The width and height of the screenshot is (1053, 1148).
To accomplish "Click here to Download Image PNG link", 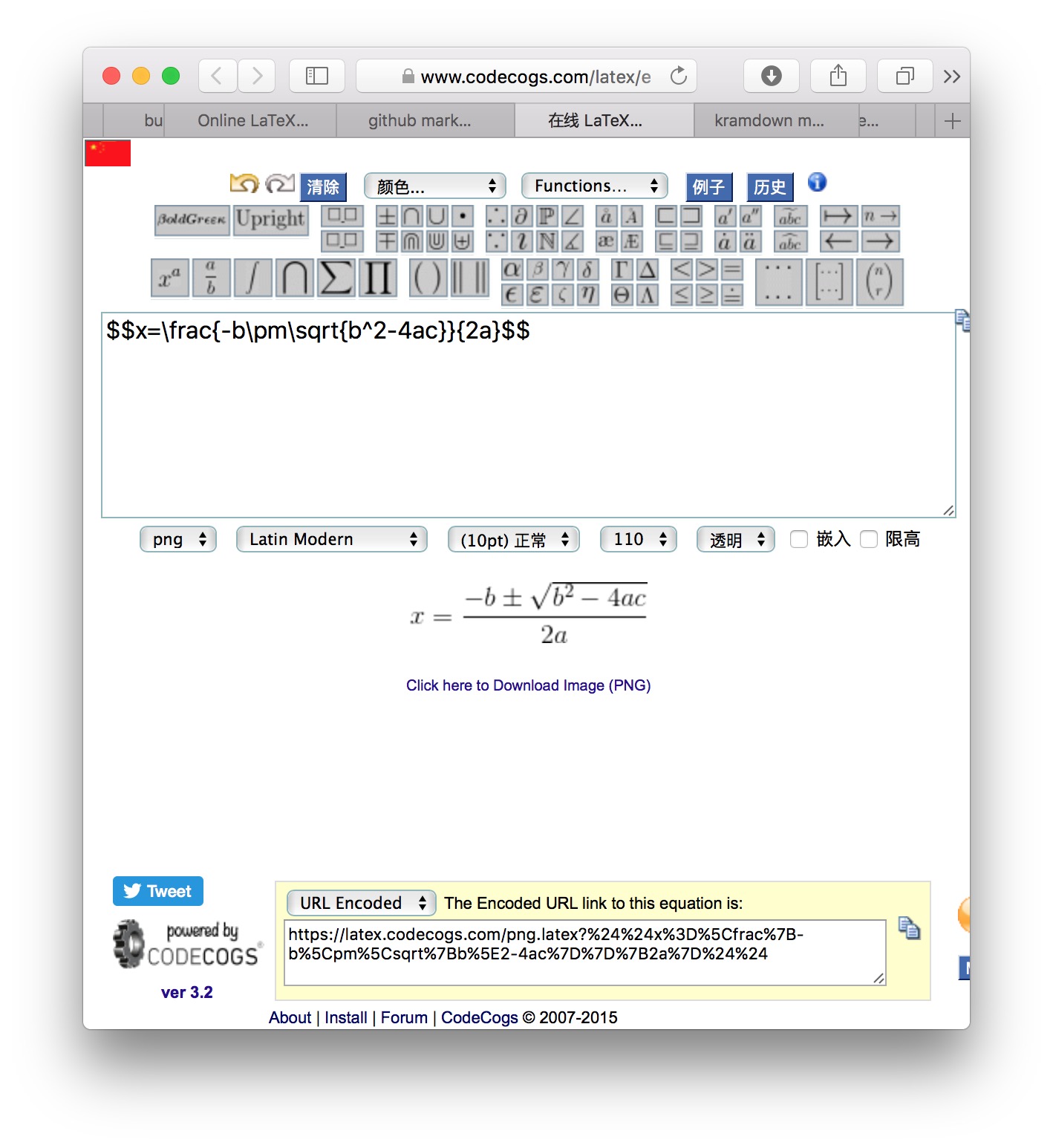I will 527,685.
